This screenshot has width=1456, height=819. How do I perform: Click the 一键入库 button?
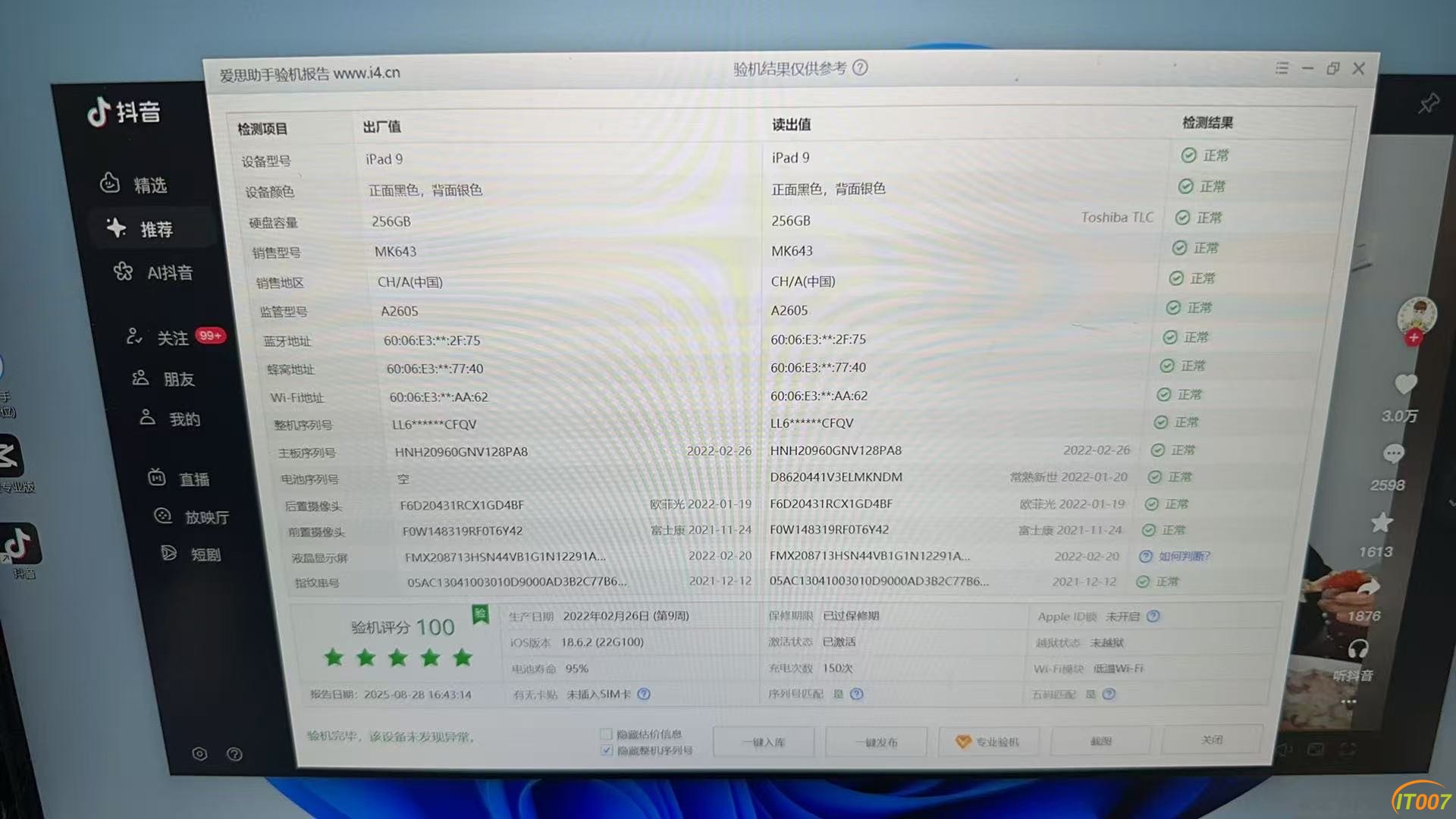[x=764, y=742]
